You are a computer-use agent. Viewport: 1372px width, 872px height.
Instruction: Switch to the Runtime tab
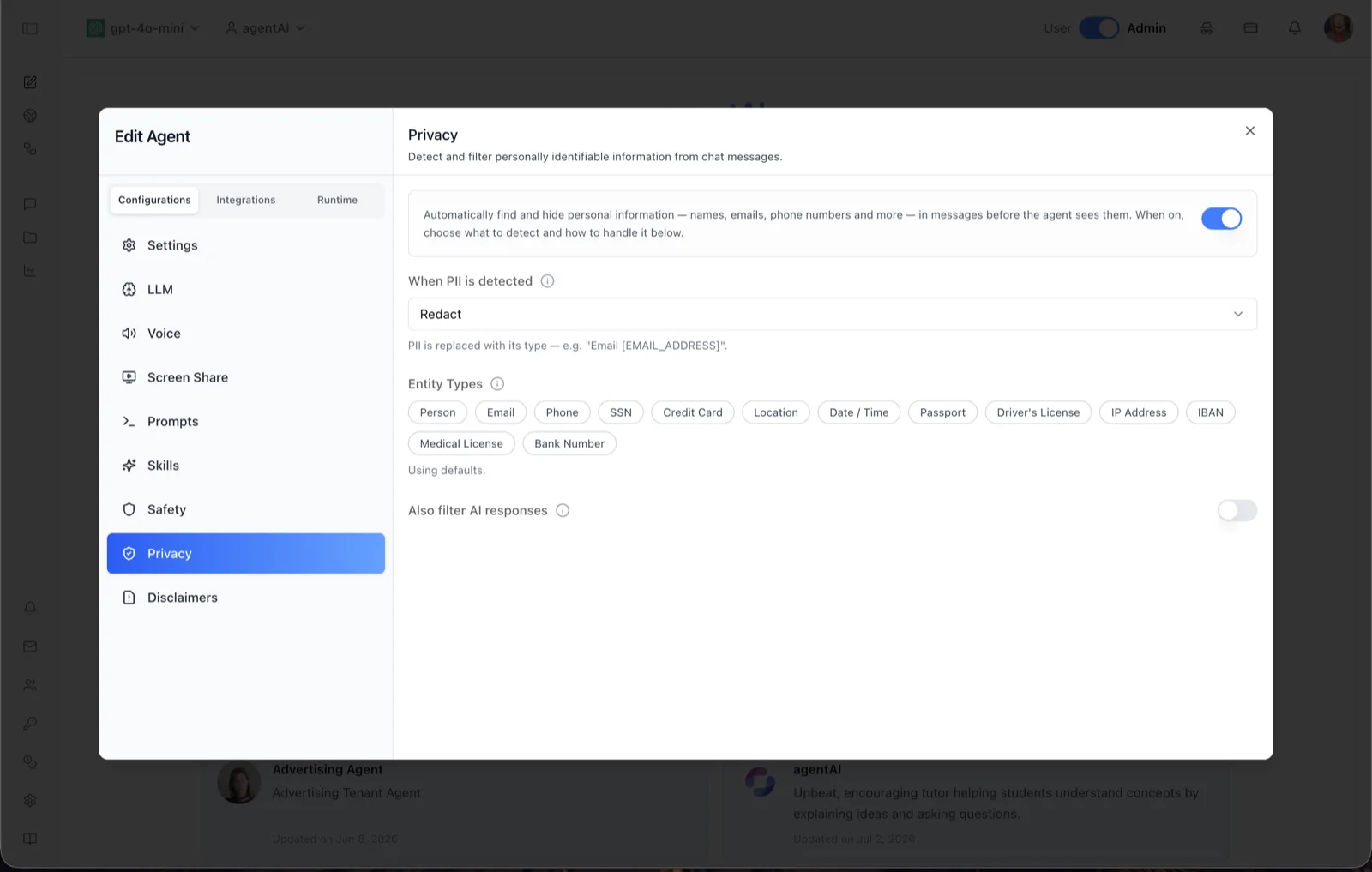(x=337, y=201)
